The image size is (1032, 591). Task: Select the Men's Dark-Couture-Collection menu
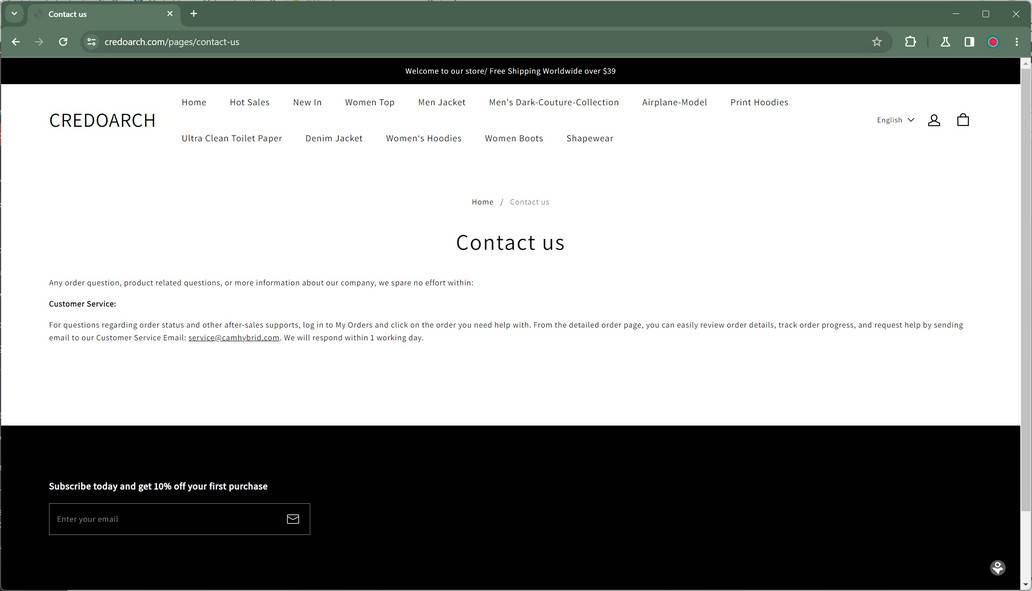(553, 102)
